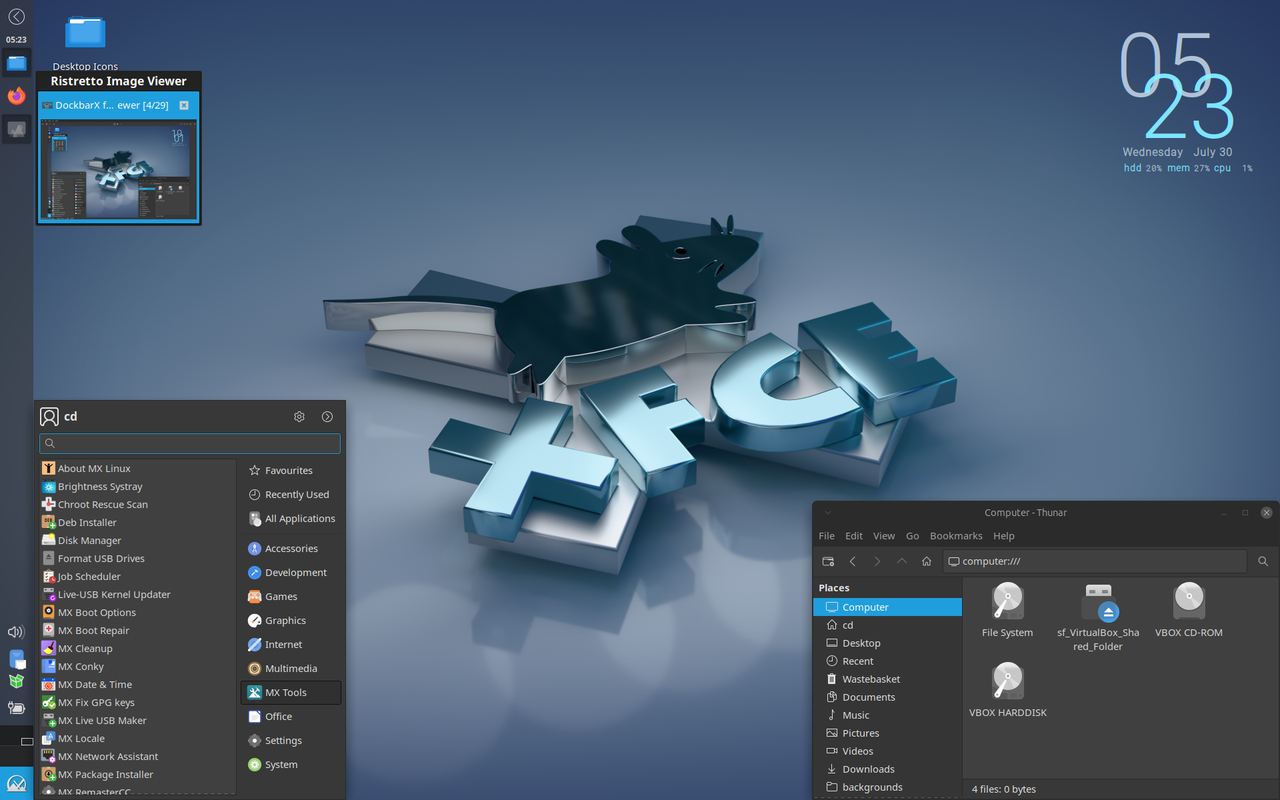
Task: Go to home folder in Thunar toolbar
Action: click(927, 562)
